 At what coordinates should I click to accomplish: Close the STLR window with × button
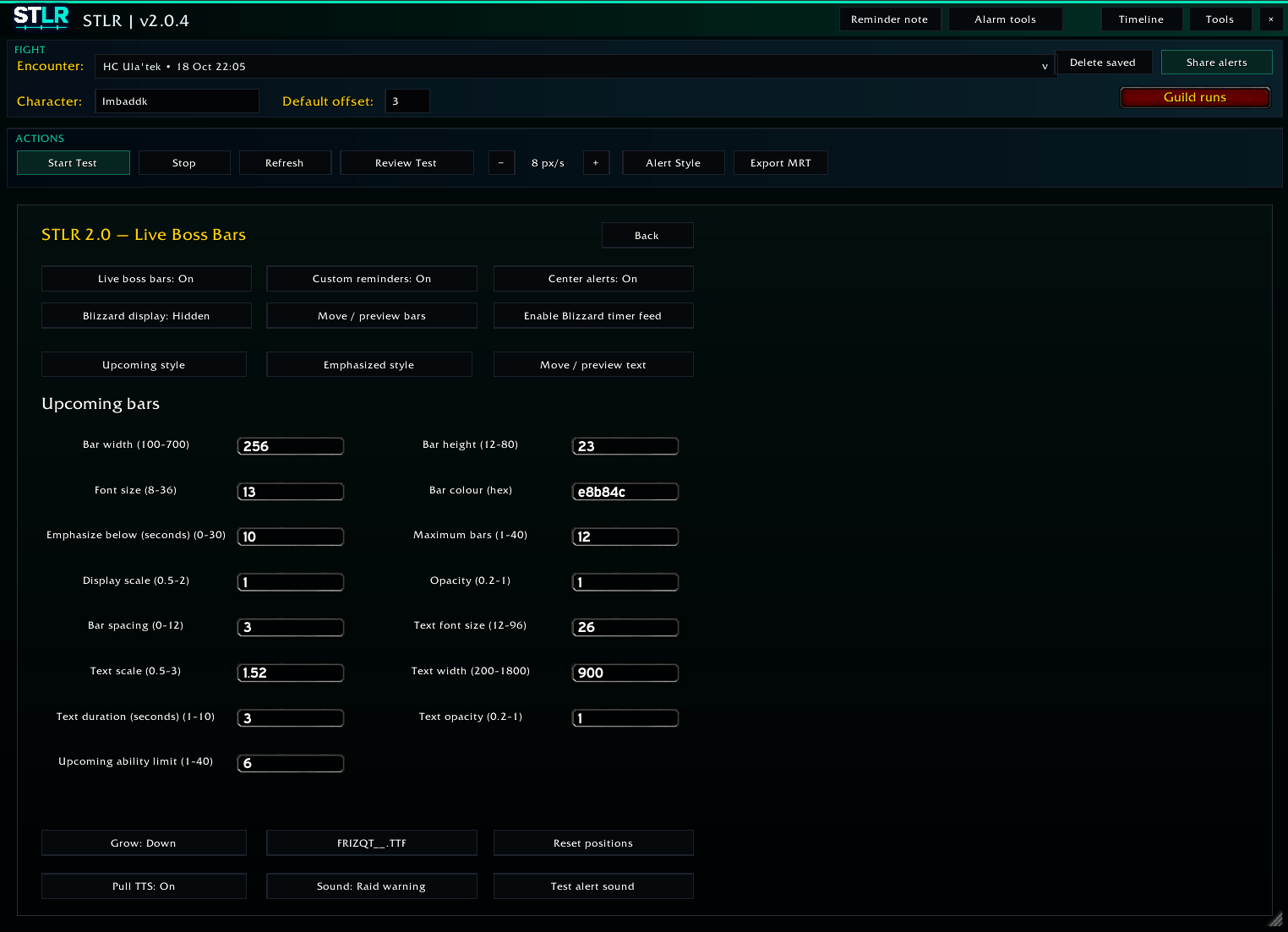pyautogui.click(x=1271, y=19)
